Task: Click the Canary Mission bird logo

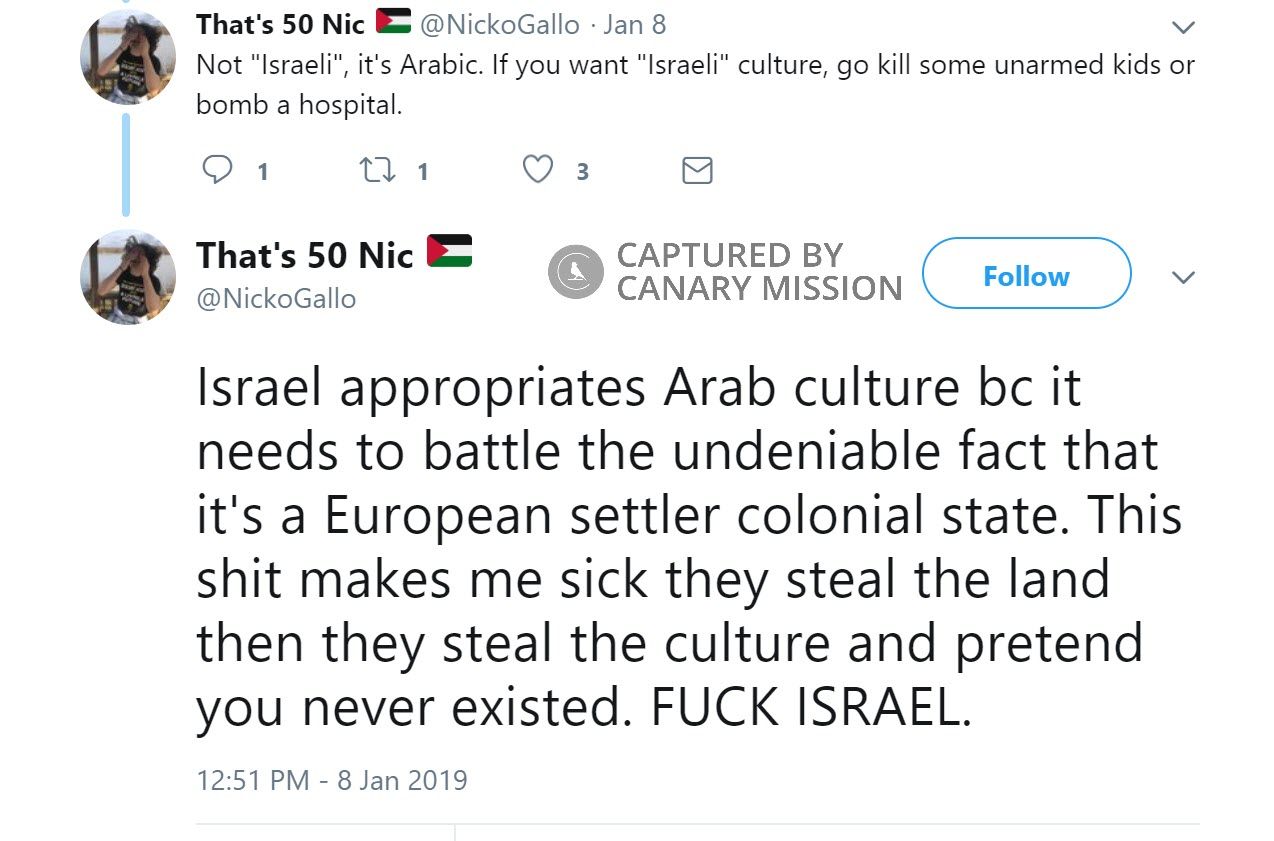Action: point(576,272)
